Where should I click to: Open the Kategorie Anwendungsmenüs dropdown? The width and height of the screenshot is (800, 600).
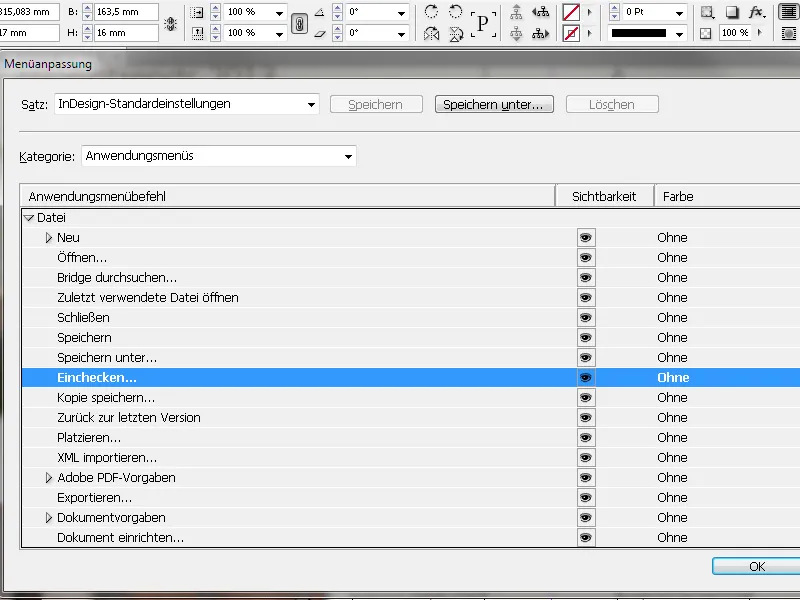coord(219,156)
